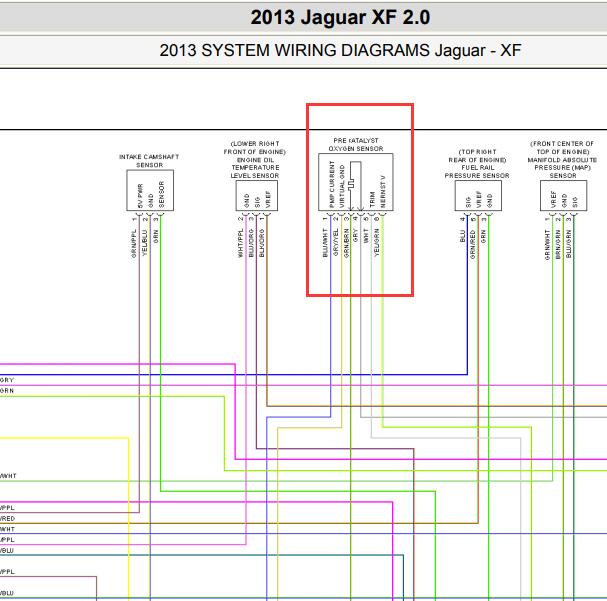Click the "GRN/PPL" wire label
The image size is (607, 601).
point(134,244)
